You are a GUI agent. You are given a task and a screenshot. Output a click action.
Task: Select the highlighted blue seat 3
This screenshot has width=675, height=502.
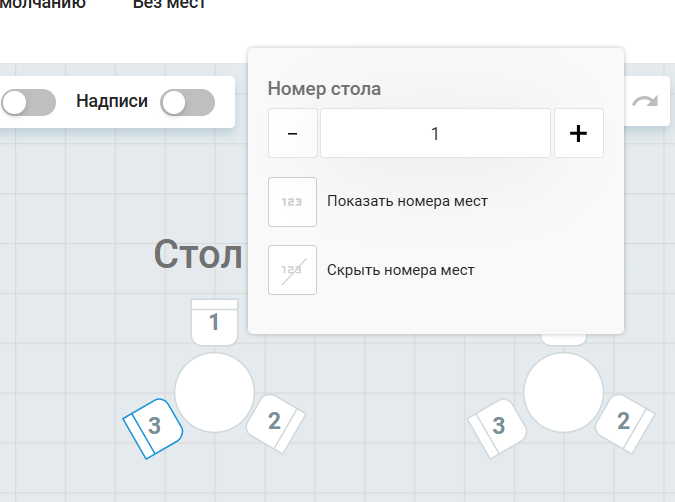(x=153, y=428)
